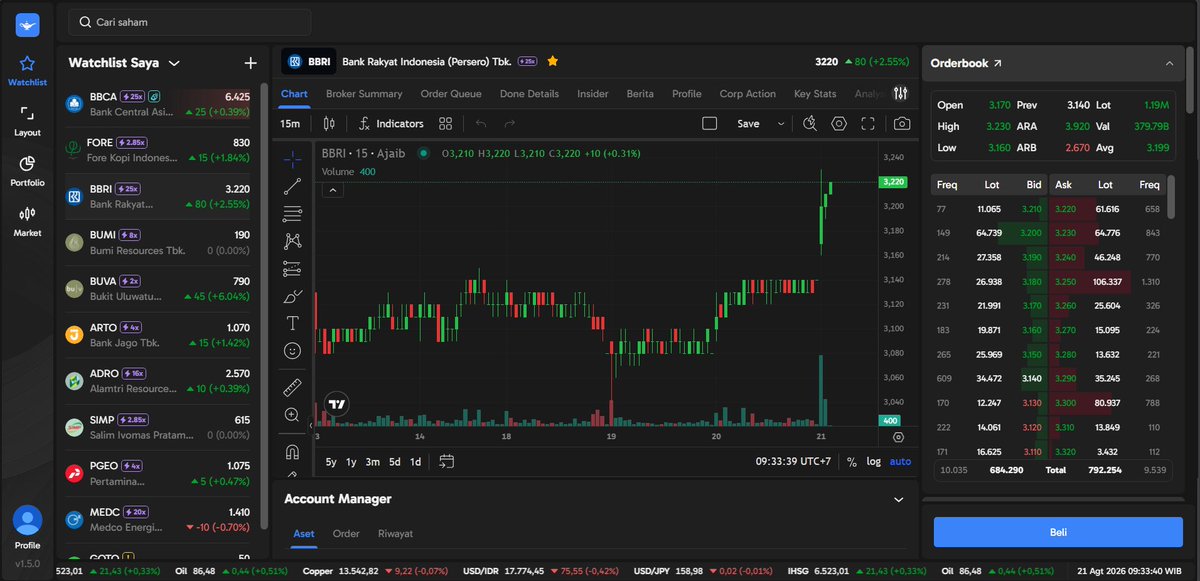Viewport: 1200px width, 581px height.
Task: Set chart range to 3m
Action: [x=372, y=462]
